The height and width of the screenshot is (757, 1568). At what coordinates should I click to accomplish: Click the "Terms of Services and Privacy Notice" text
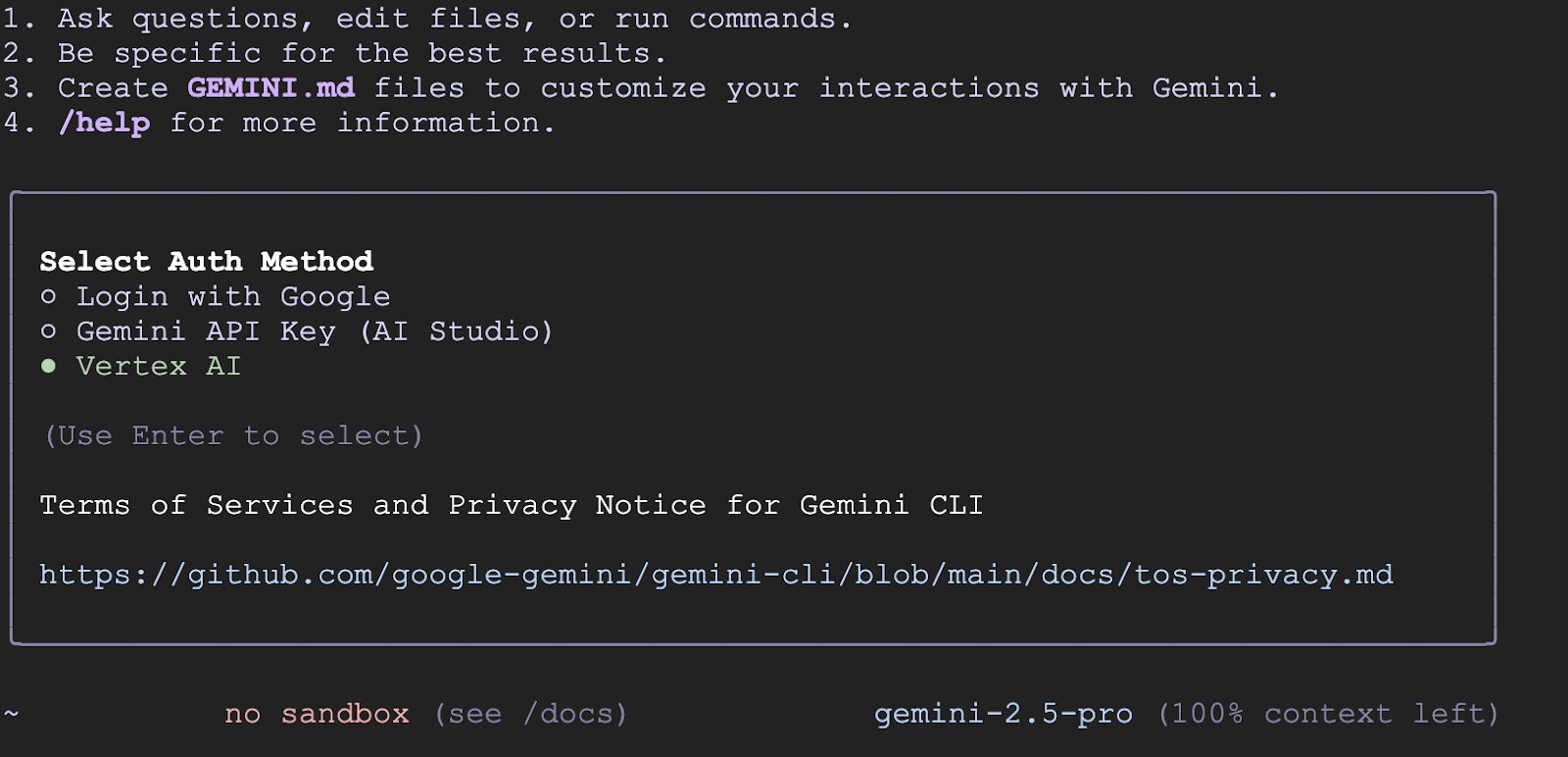pos(372,505)
